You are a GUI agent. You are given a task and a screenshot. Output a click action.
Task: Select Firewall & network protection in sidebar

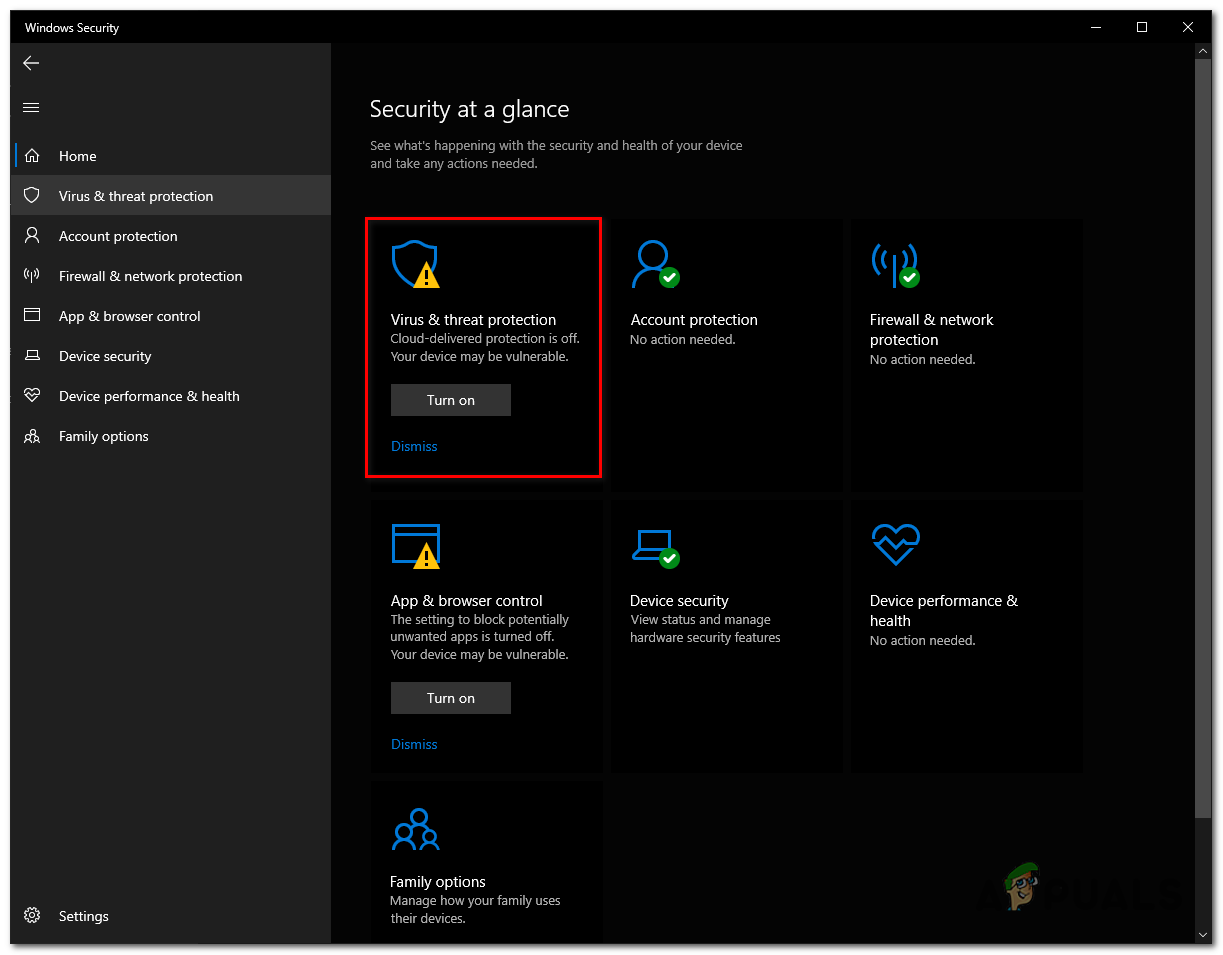150,276
